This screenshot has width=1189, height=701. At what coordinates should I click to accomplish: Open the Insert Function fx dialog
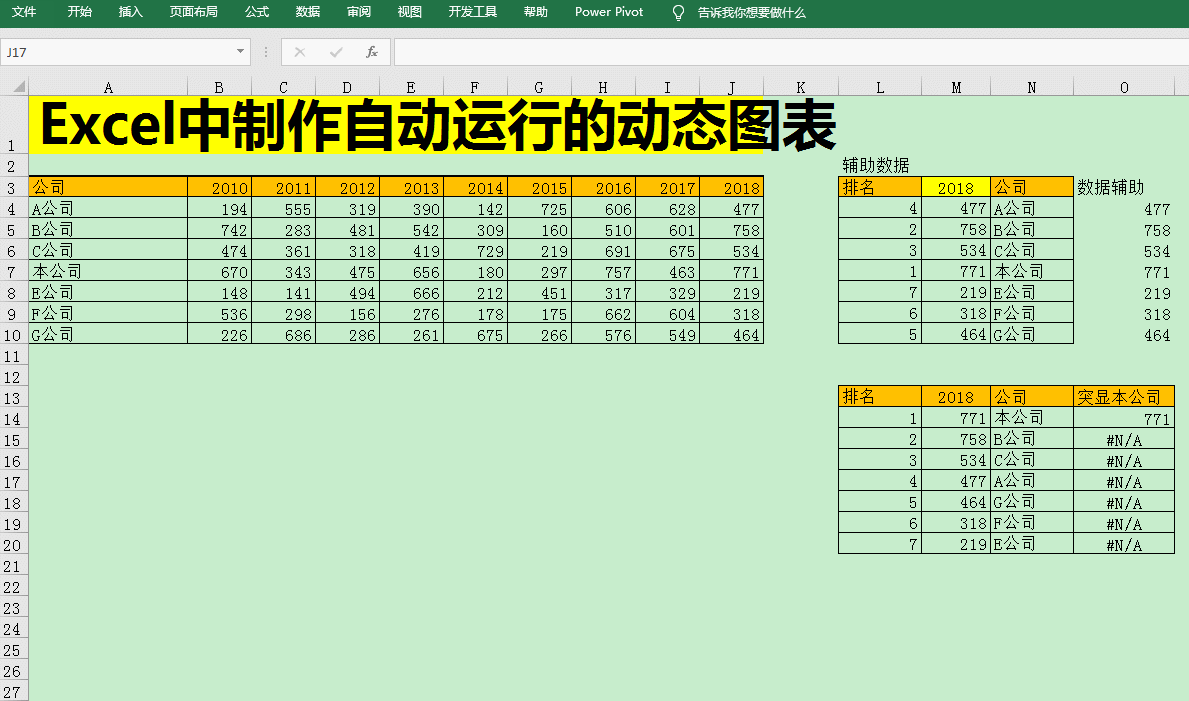click(x=372, y=52)
